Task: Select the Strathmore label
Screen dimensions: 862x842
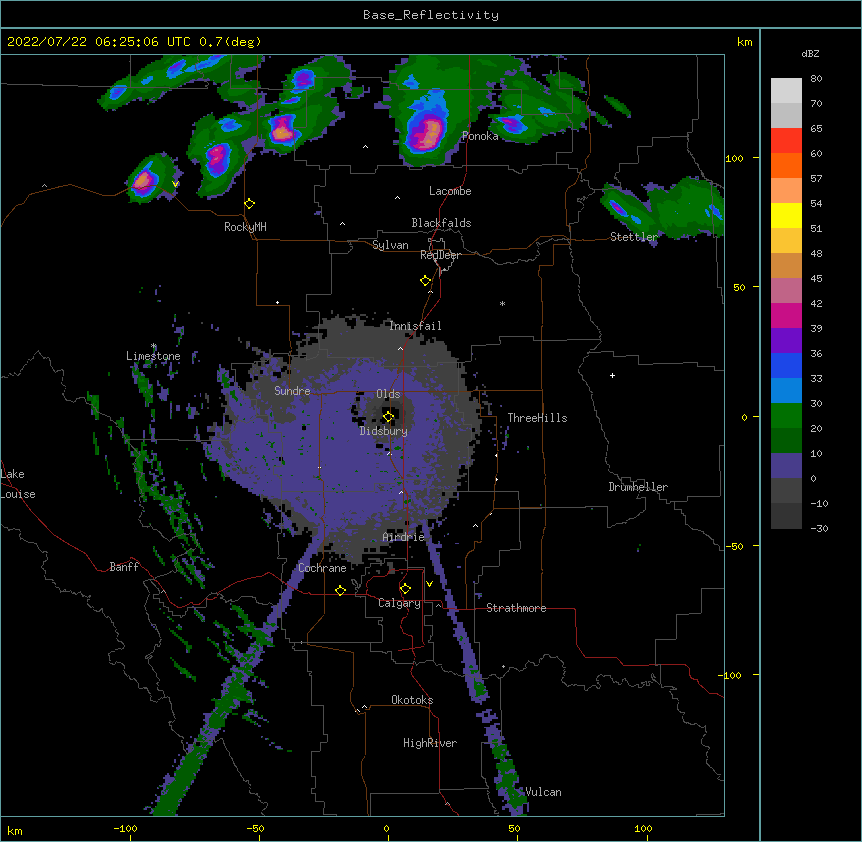Action: click(x=516, y=608)
